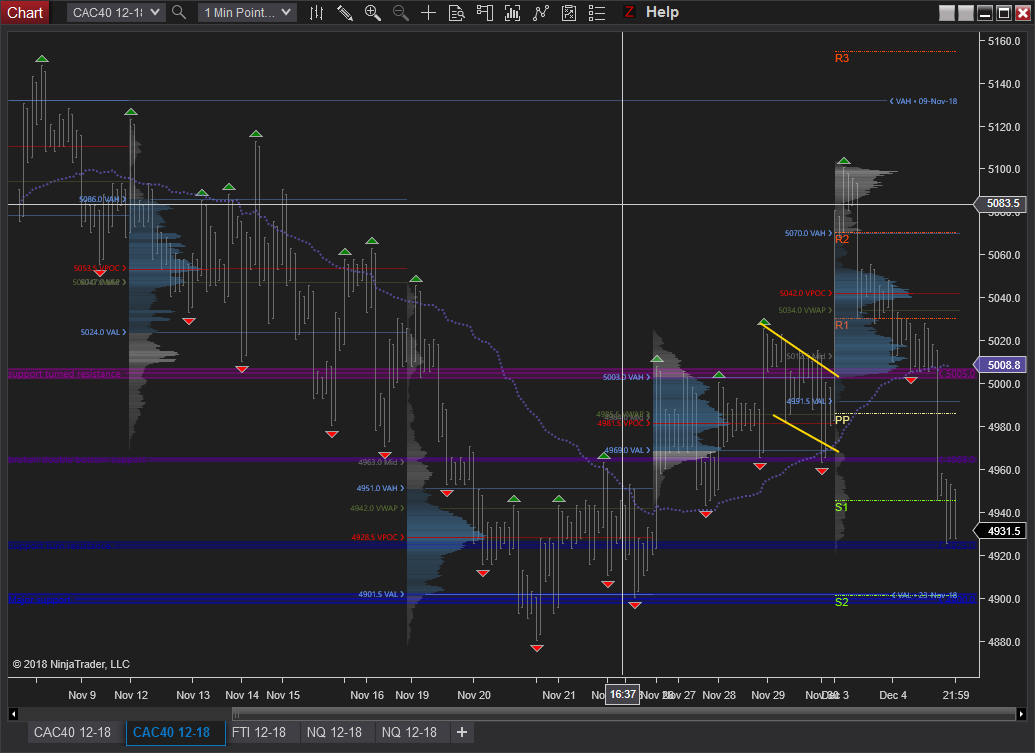
Task: Click the 5160.0 price axis label
Action: click(1004, 41)
